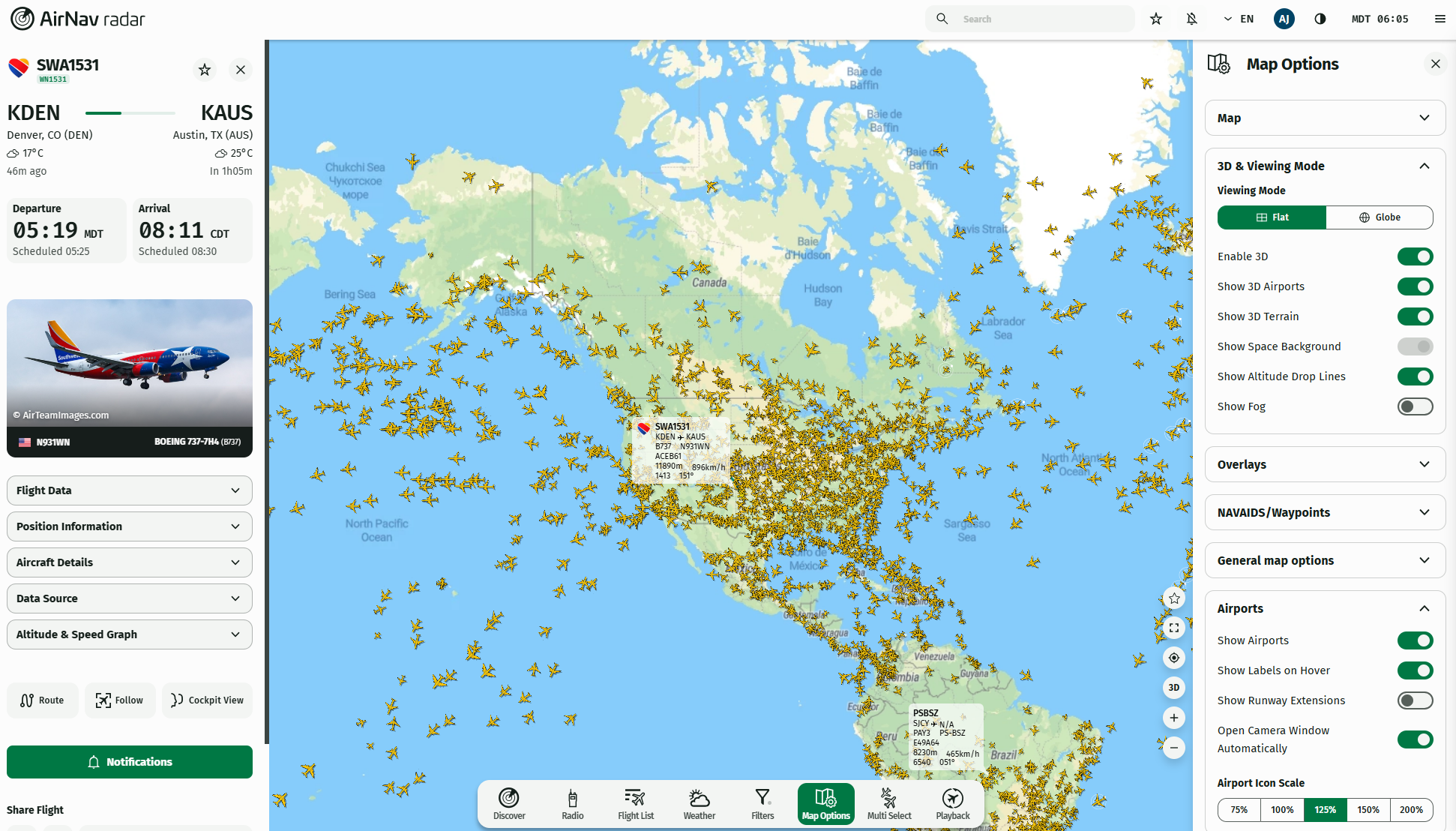Viewport: 1456px width, 831px height.
Task: Open Flight List in bottom toolbar
Action: coord(636,804)
